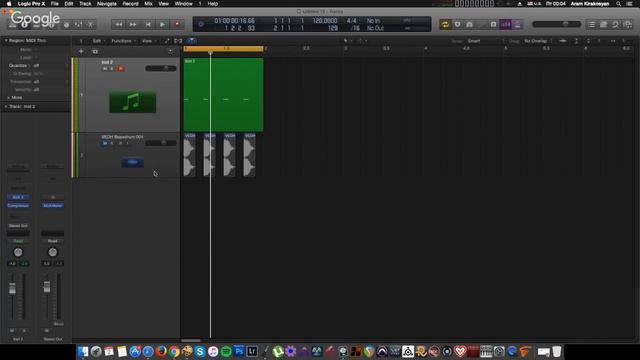Screen dimensions: 640x360
Task: Toggle the automation show/hide icon
Action: [167, 41]
